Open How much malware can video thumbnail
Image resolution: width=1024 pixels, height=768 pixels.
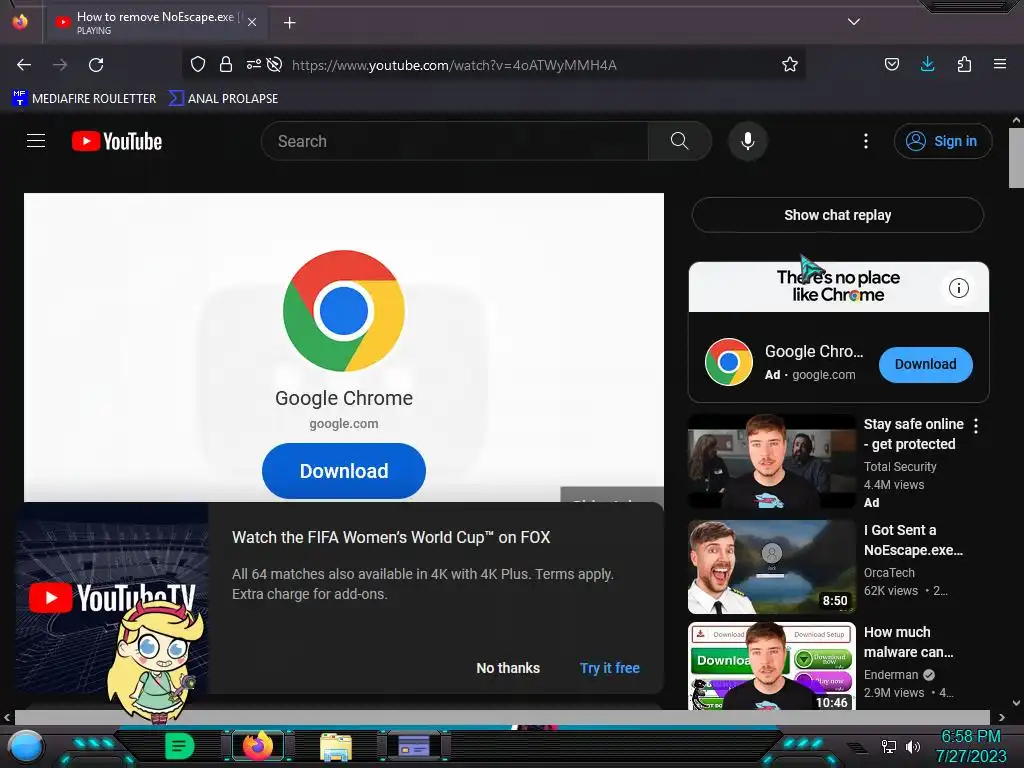[772, 666]
